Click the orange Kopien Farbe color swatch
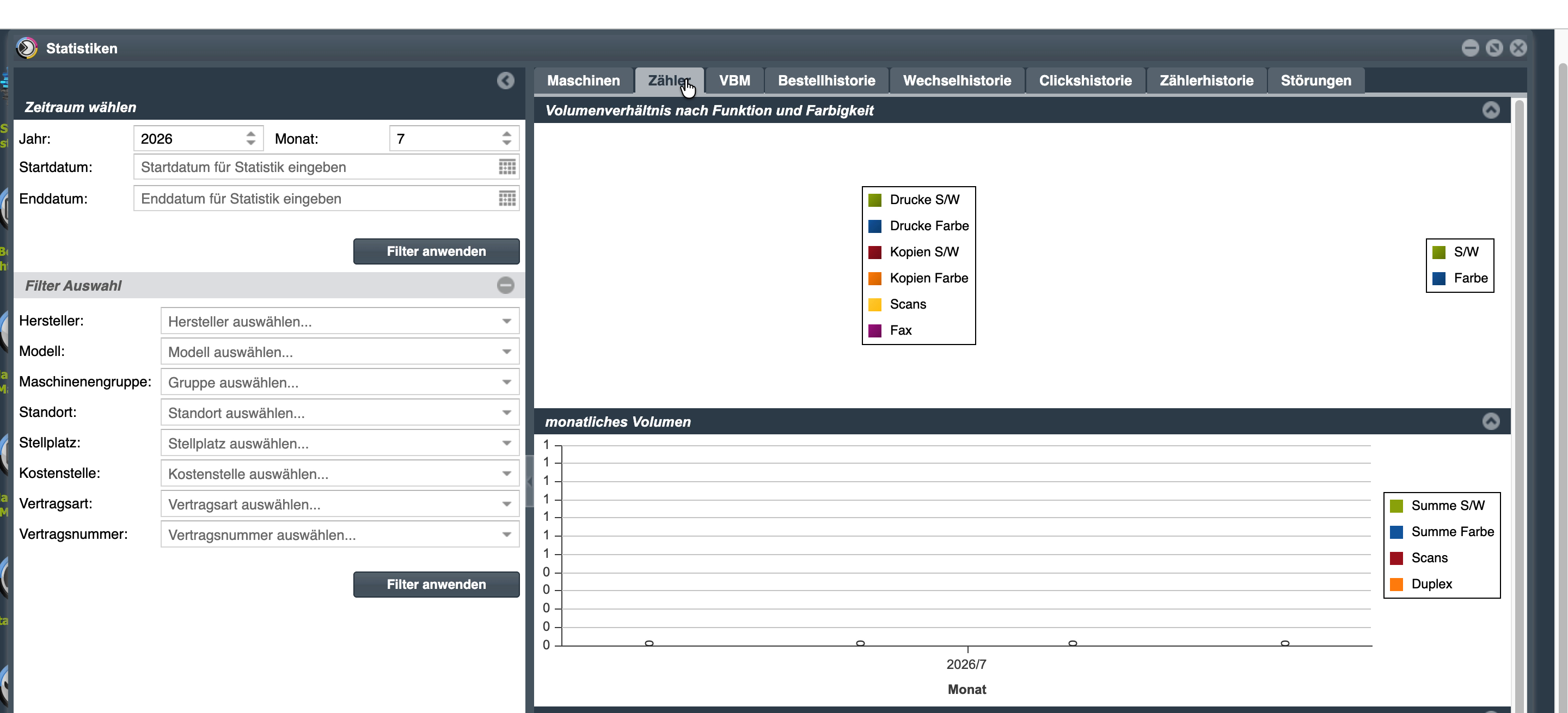The width and height of the screenshot is (1568, 713). coord(875,279)
